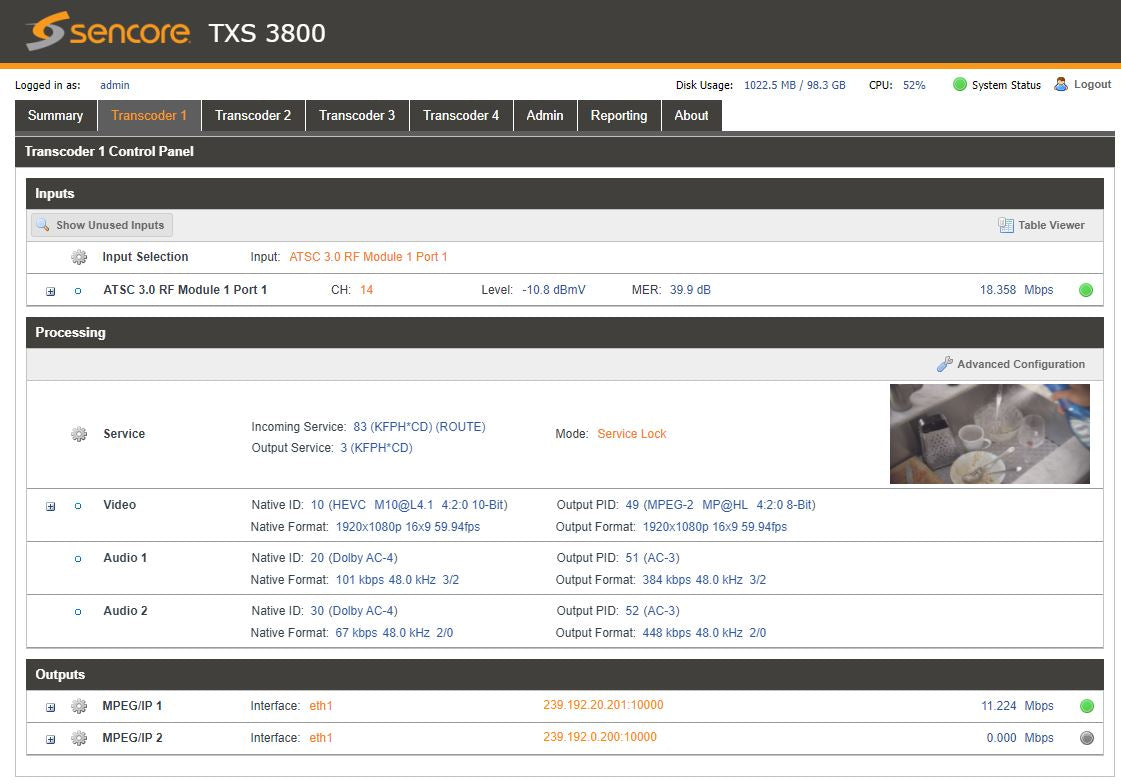Click the green System Status indicator
Image resolution: width=1121 pixels, height=784 pixels.
[960, 84]
